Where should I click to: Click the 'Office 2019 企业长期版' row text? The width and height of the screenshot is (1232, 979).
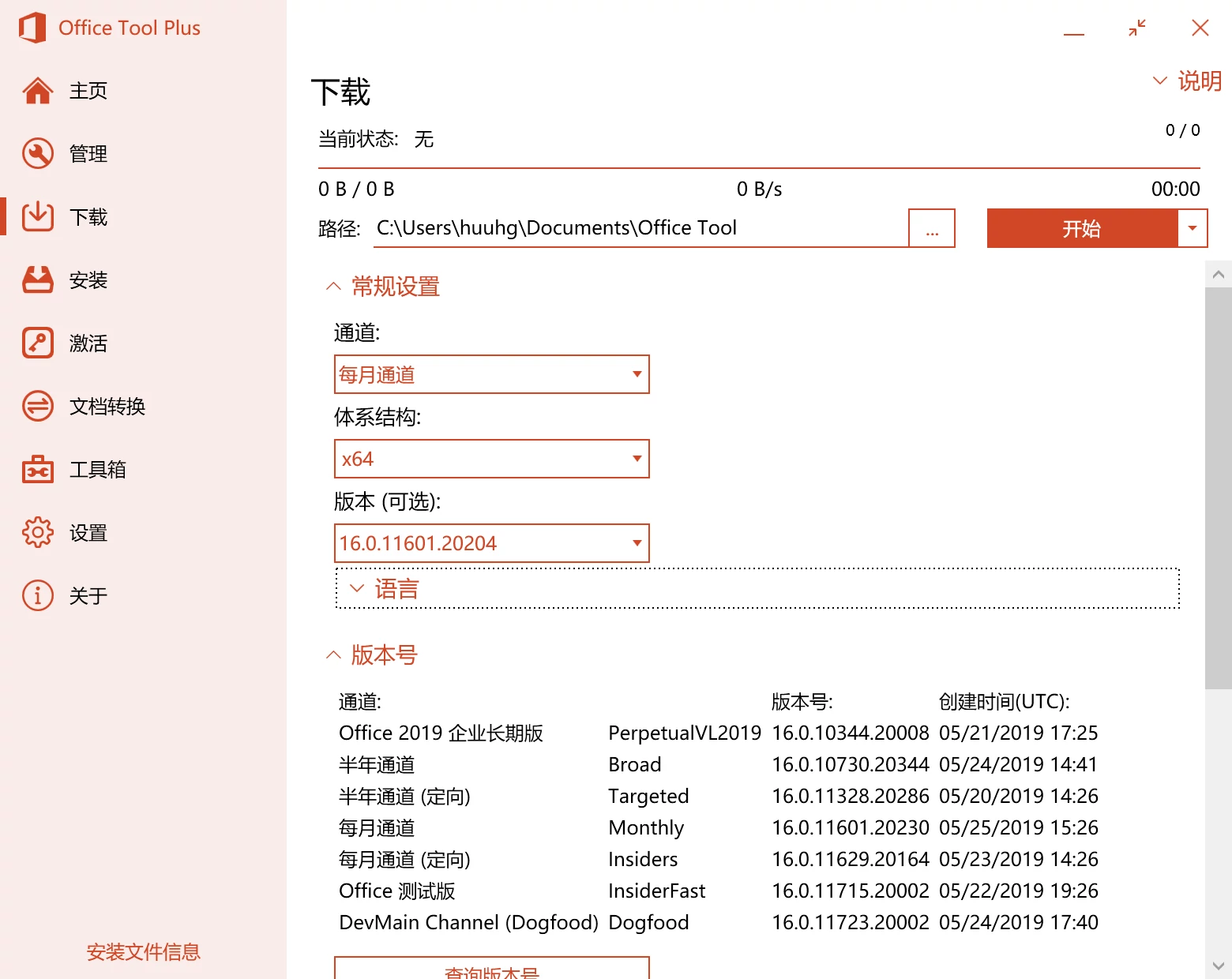(x=441, y=733)
